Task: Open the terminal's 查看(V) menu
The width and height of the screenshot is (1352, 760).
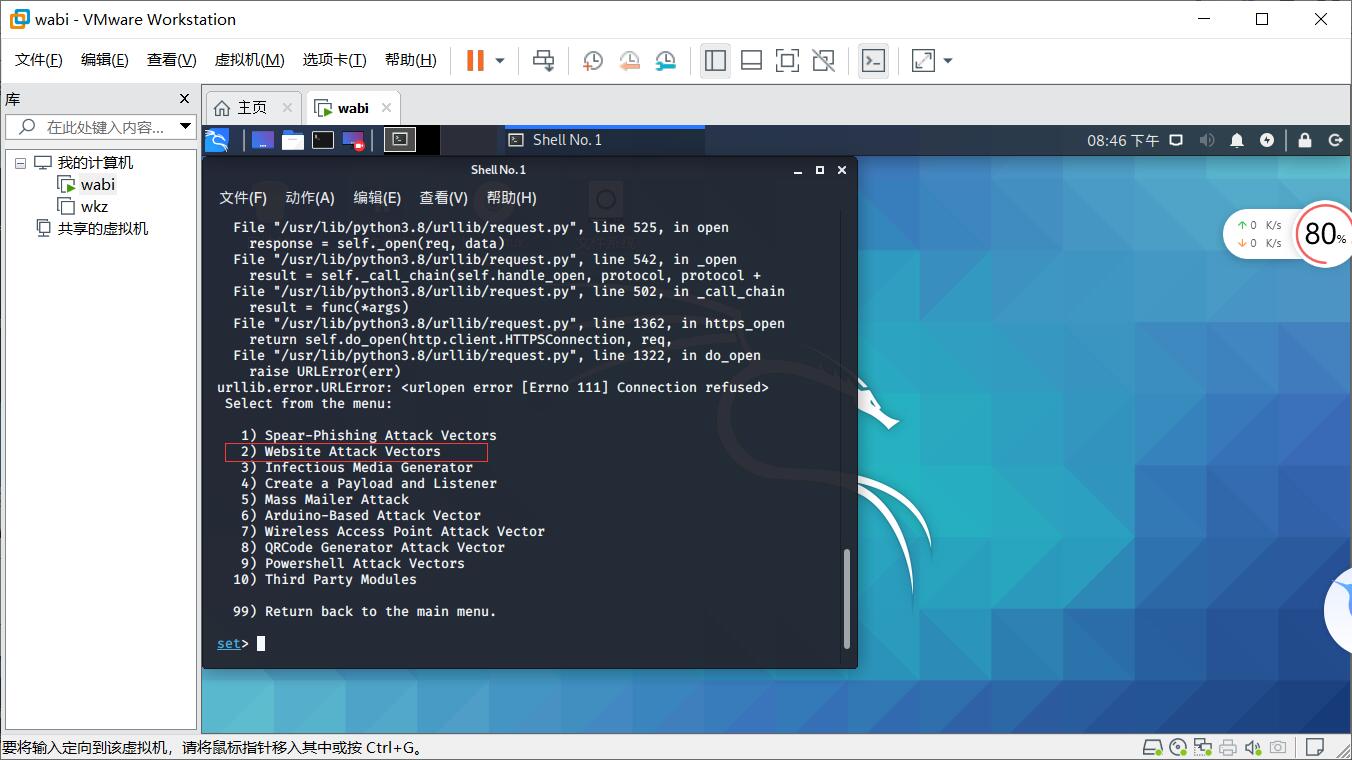Action: (x=443, y=198)
